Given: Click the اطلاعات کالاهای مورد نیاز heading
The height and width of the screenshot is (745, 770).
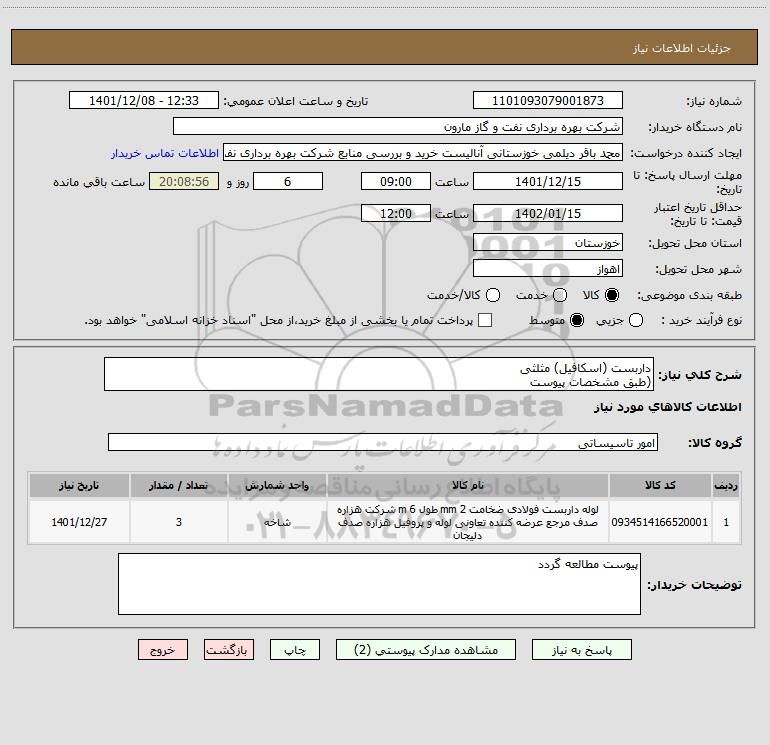Looking at the screenshot, I should click(x=668, y=407).
